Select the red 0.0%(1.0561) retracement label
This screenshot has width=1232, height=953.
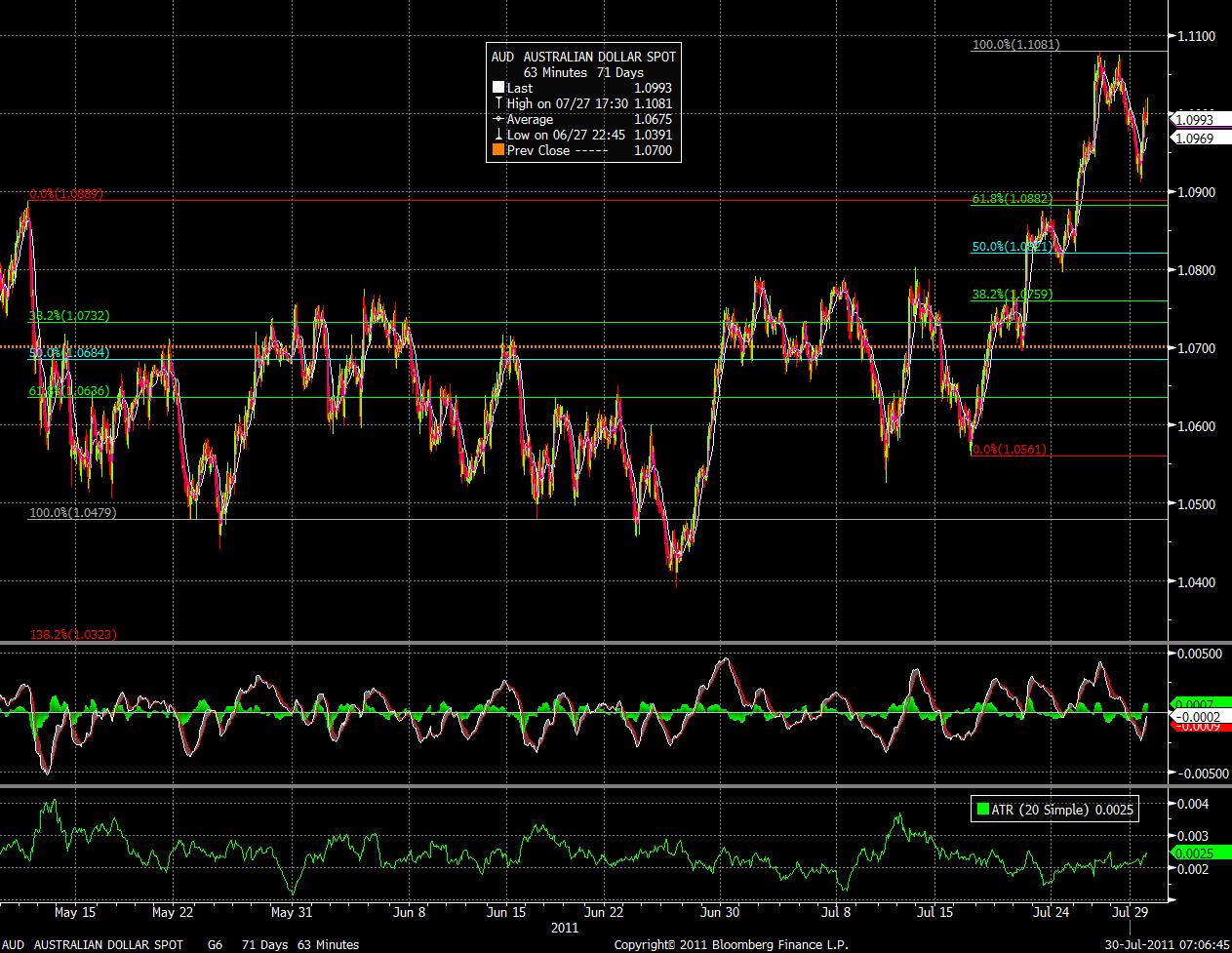[1009, 450]
